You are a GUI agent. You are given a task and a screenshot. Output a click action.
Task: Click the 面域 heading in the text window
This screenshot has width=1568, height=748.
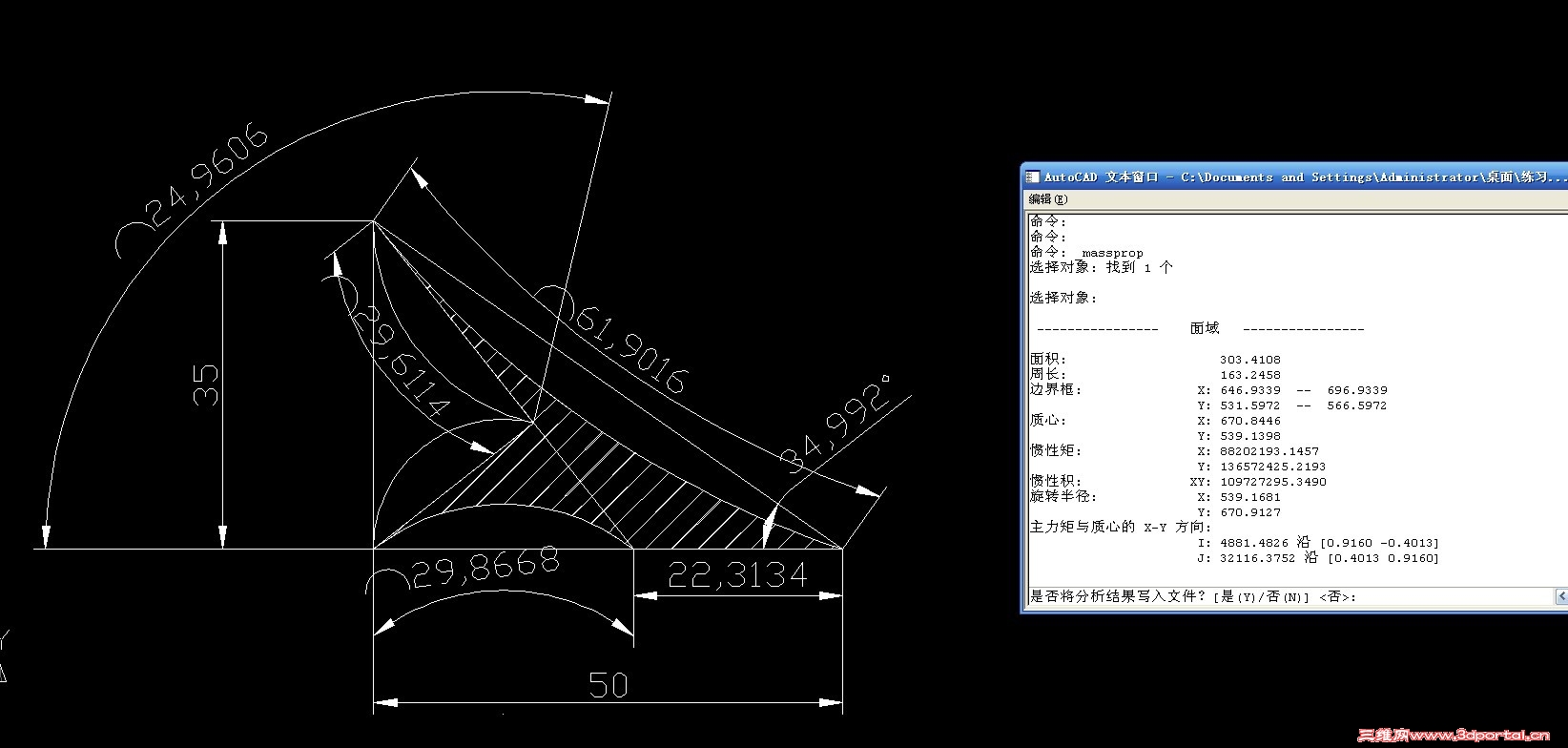pyautogui.click(x=1205, y=328)
